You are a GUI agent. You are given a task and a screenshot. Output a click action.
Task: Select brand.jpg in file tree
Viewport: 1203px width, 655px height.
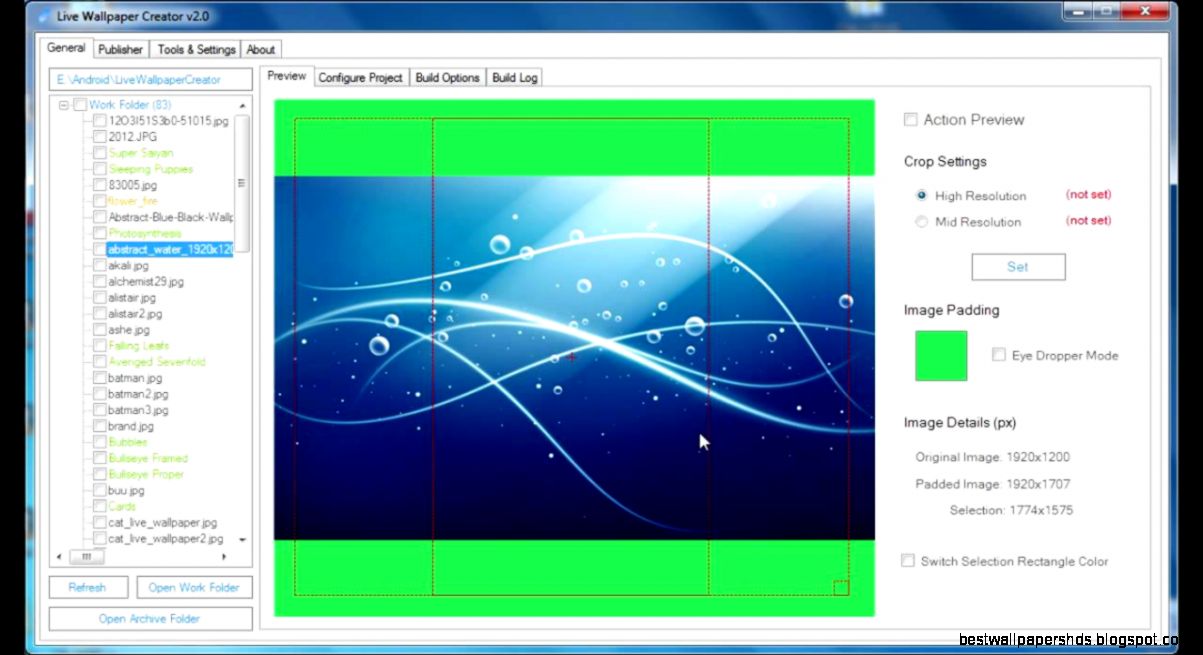(x=133, y=426)
